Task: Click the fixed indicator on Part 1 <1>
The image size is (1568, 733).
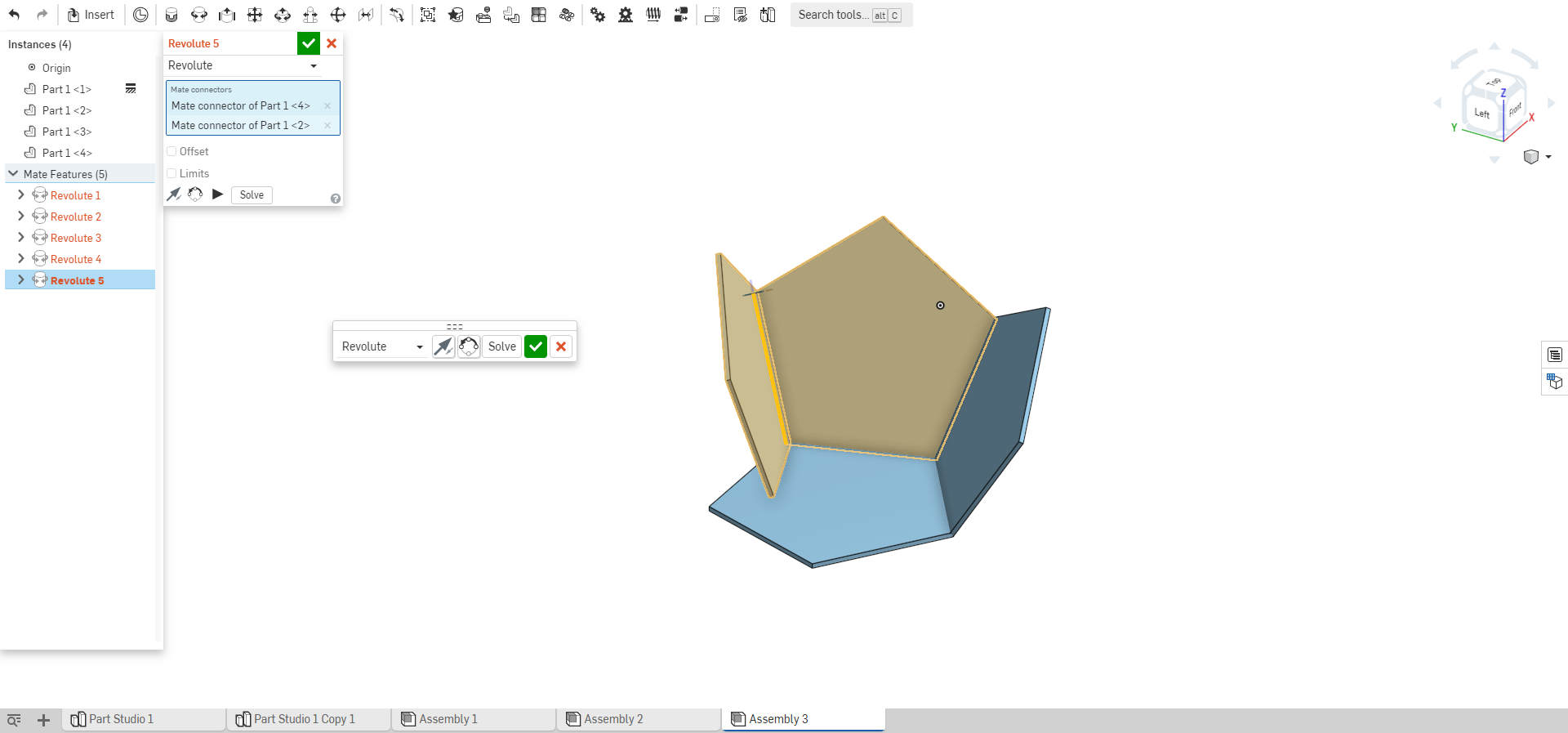Action: [x=131, y=88]
